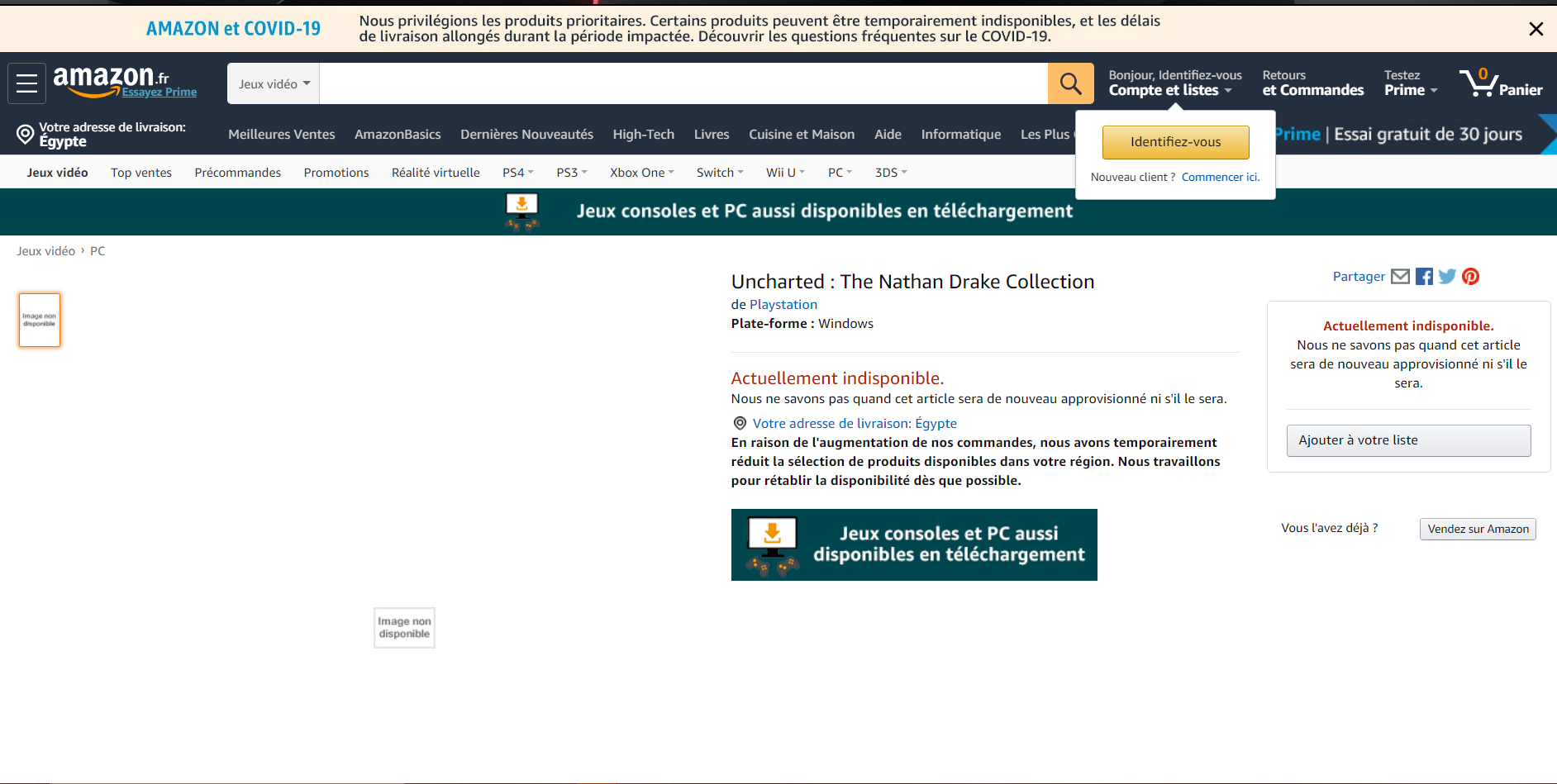This screenshot has width=1557, height=784.
Task: Open Meilleures Ventes in nav bar
Action: (x=282, y=135)
